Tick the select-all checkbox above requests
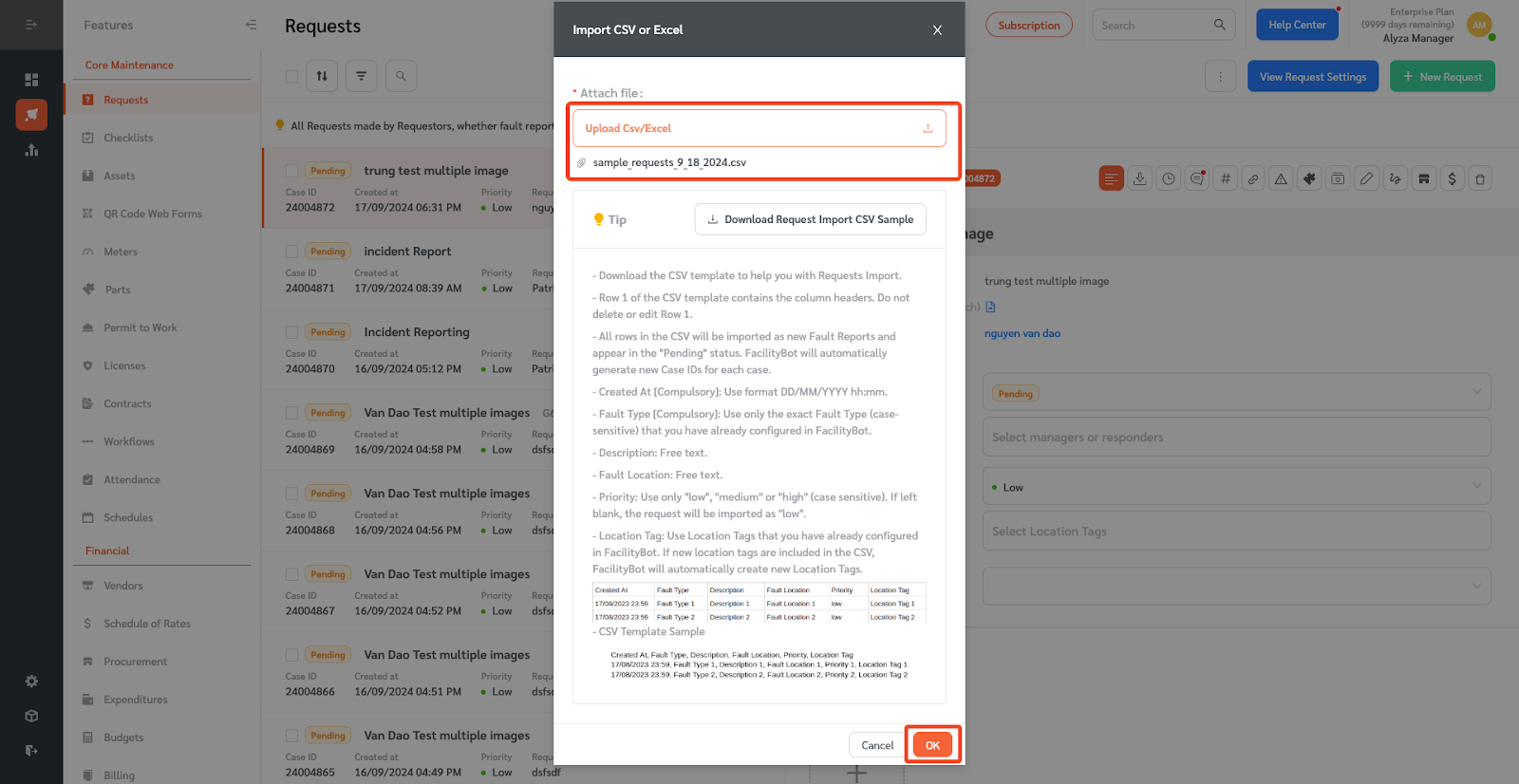This screenshot has height=784, width=1519. (292, 76)
